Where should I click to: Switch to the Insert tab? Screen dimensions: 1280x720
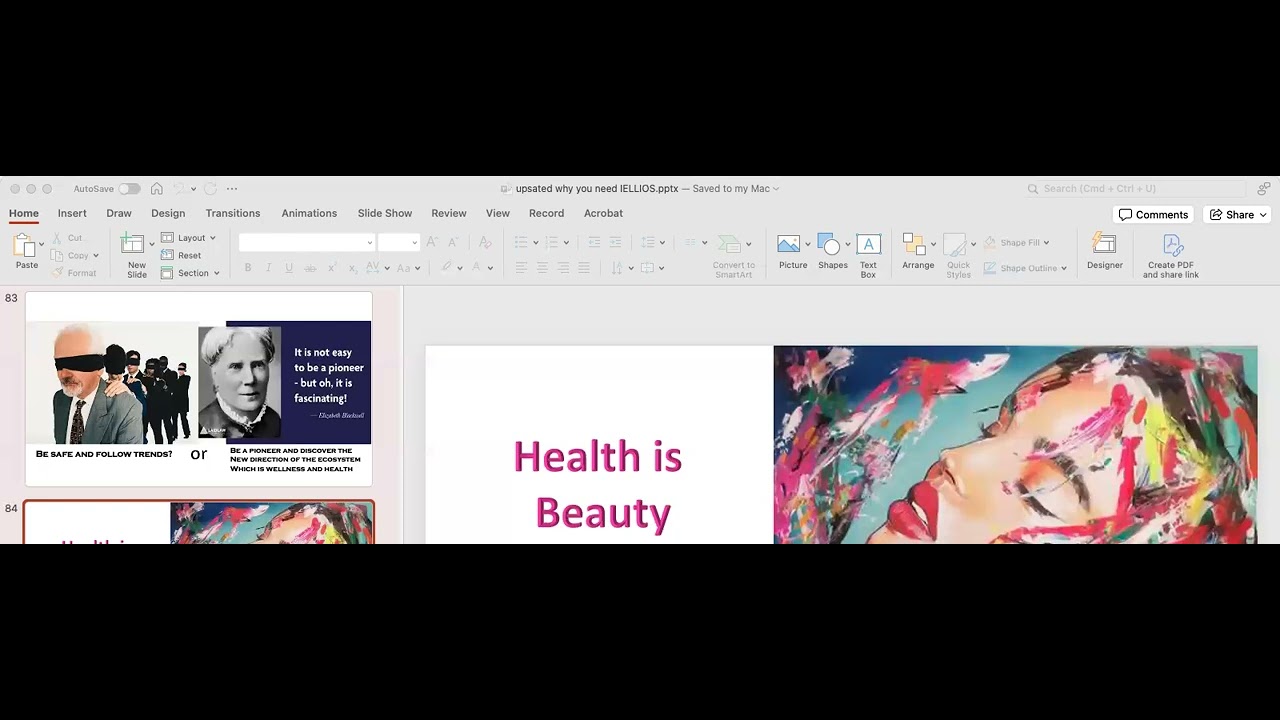[72, 213]
